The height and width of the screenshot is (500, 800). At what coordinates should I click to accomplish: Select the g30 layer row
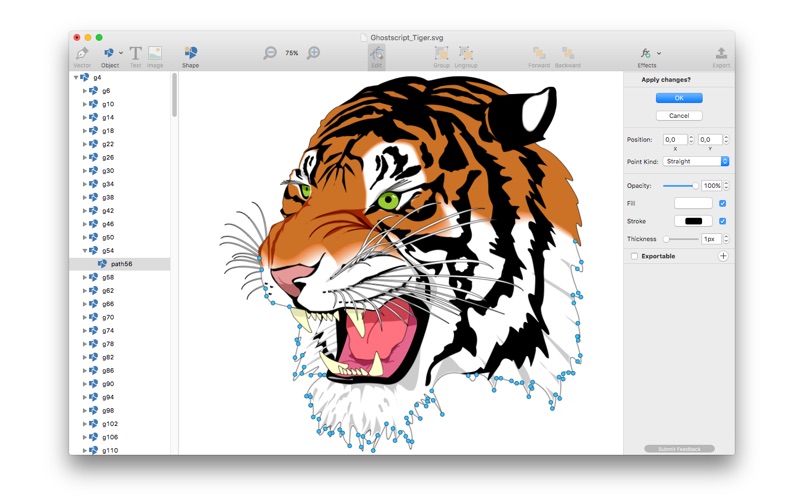pyautogui.click(x=120, y=171)
